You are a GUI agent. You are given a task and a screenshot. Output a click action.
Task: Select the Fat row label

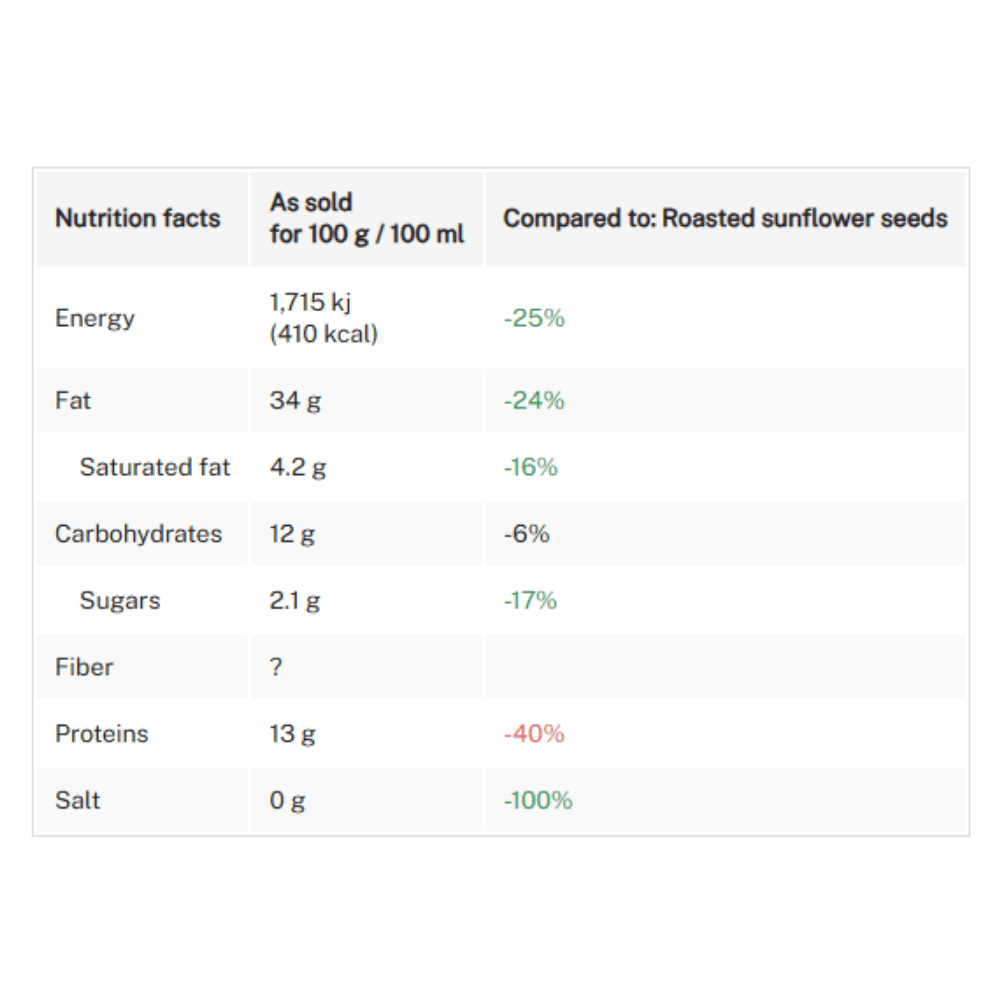[x=73, y=401]
